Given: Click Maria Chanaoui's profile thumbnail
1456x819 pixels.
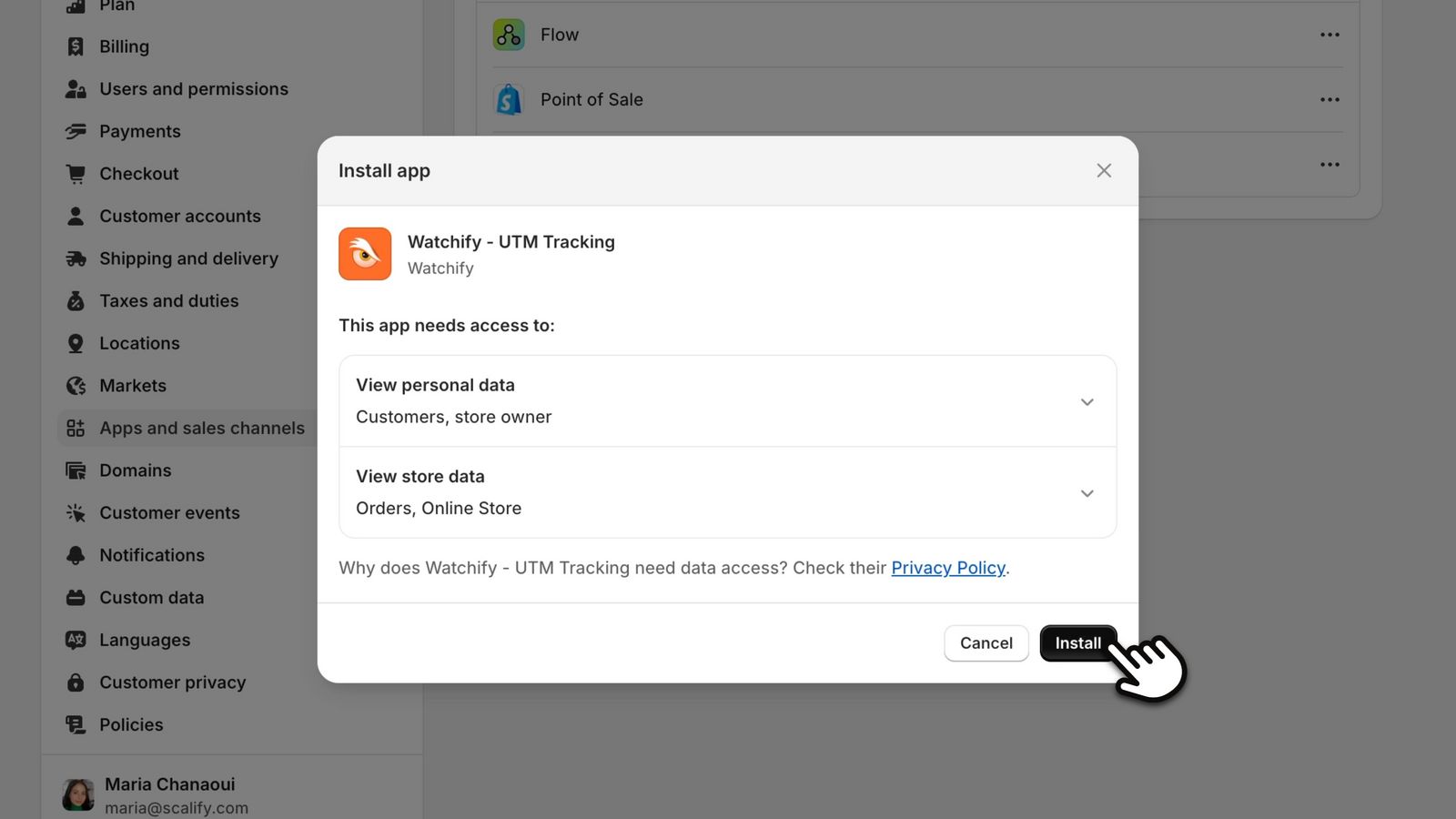Looking at the screenshot, I should (78, 793).
